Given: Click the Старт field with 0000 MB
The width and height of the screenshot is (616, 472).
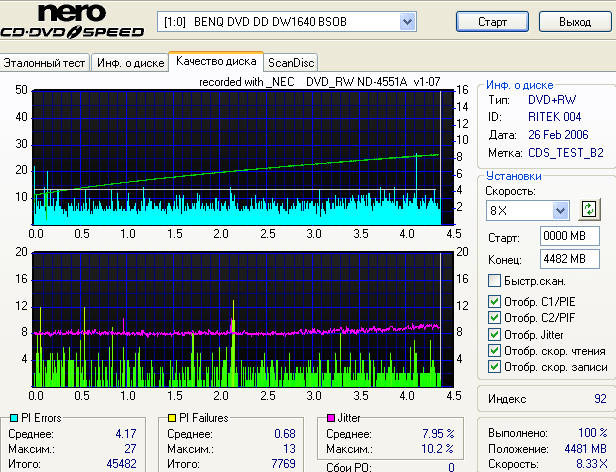Looking at the screenshot, I should [x=570, y=236].
